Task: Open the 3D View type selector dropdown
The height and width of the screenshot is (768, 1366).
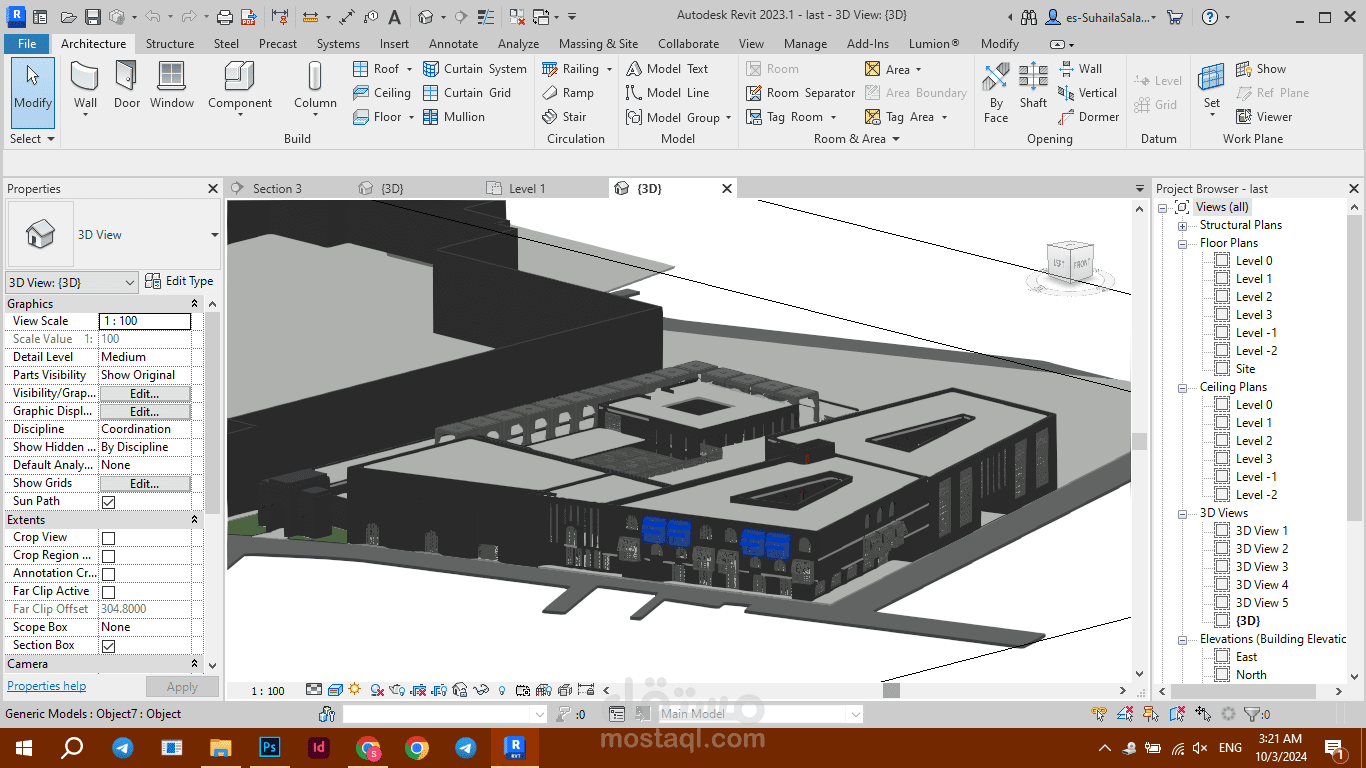Action: tap(214, 235)
